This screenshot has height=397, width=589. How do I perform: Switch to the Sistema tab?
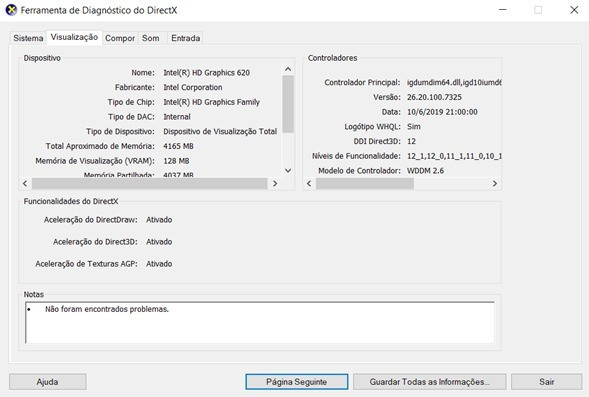[28, 38]
